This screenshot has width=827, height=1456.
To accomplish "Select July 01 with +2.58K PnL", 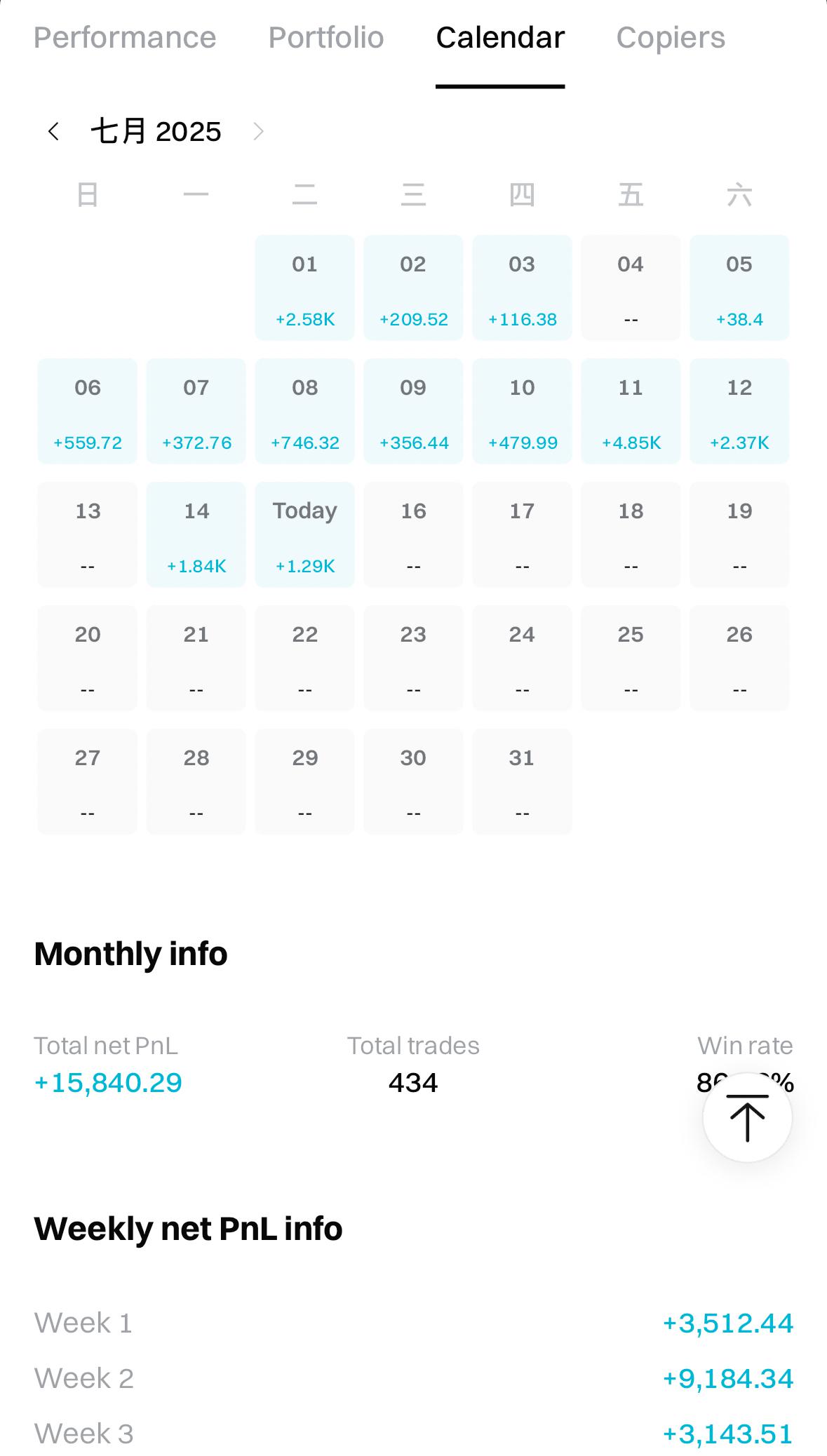I will [304, 288].
